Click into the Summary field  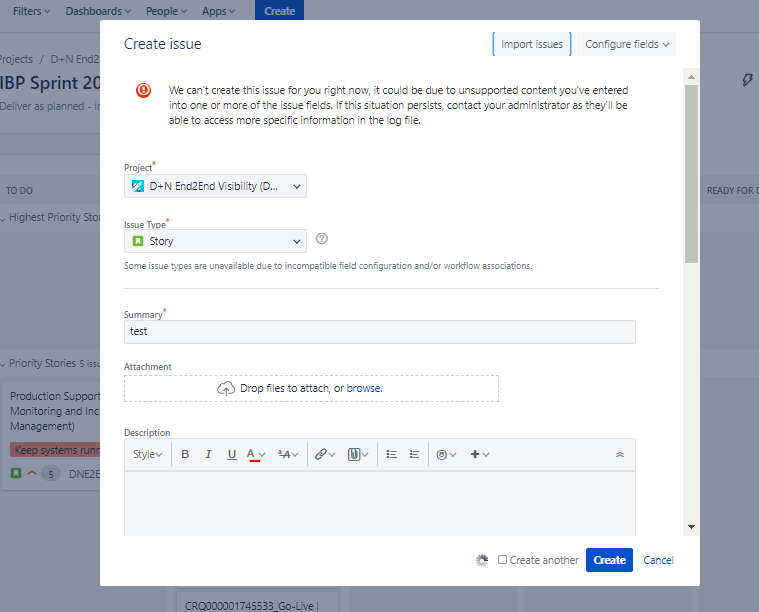click(x=380, y=332)
